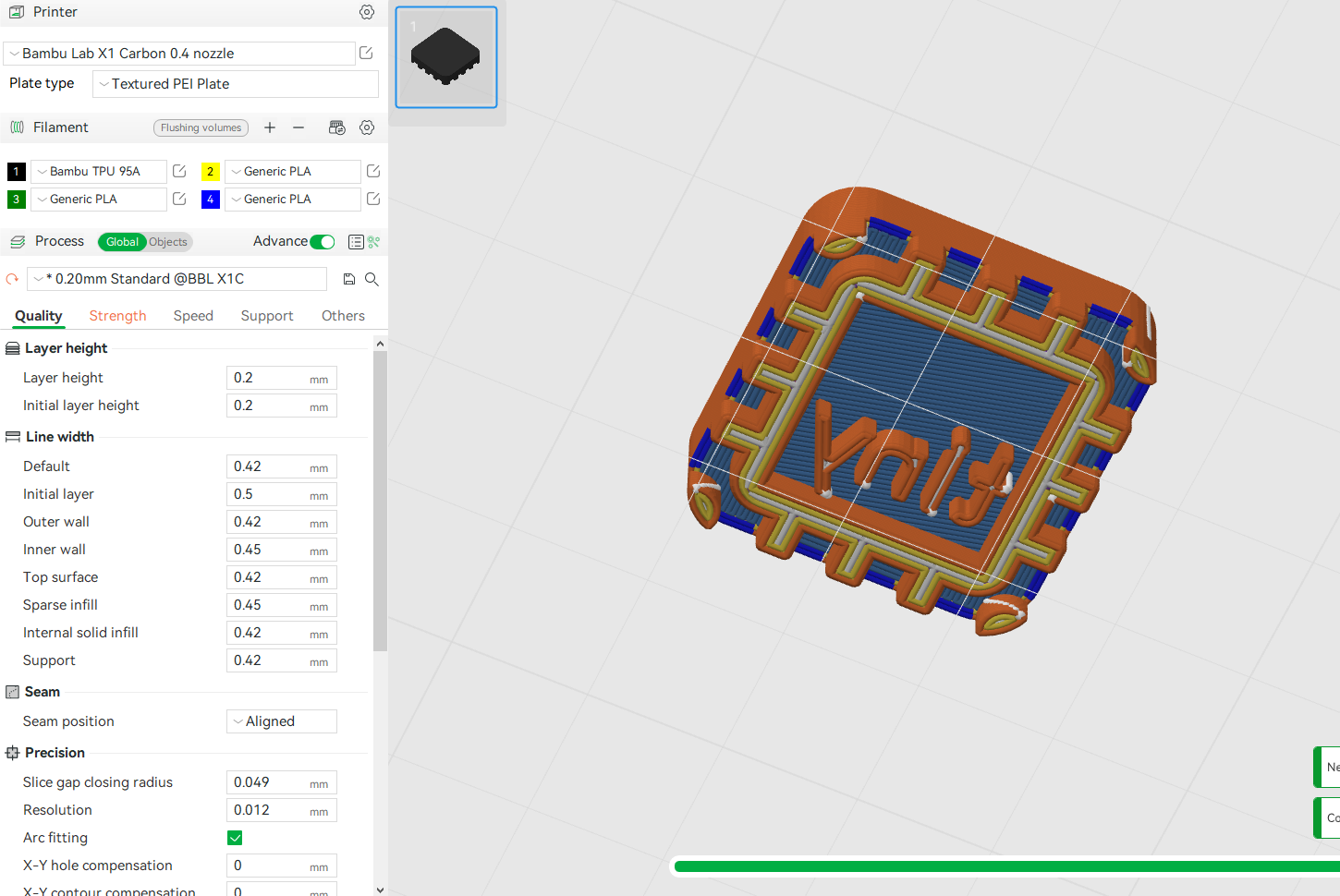The width and height of the screenshot is (1340, 896).
Task: Switch to the Speed tab
Action: [193, 316]
